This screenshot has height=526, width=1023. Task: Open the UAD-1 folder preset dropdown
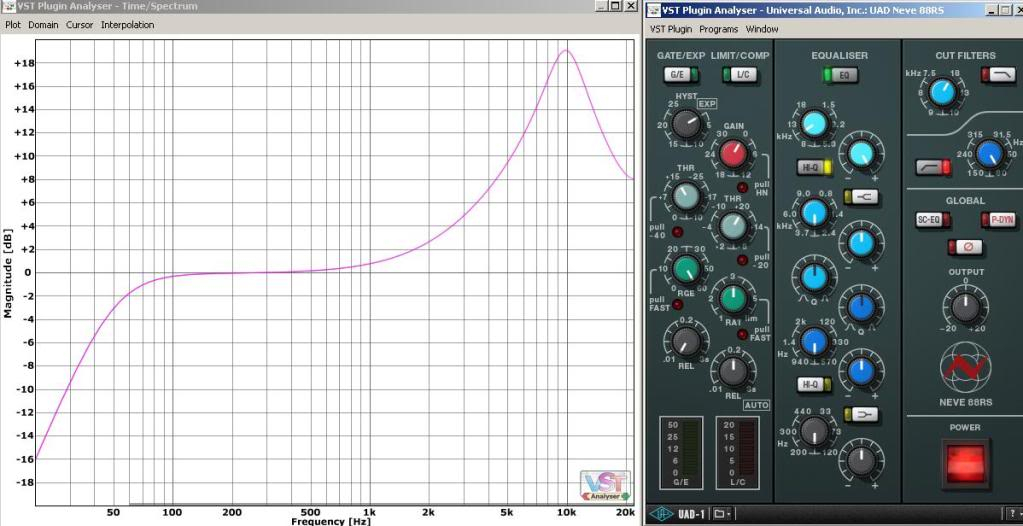pos(722,513)
